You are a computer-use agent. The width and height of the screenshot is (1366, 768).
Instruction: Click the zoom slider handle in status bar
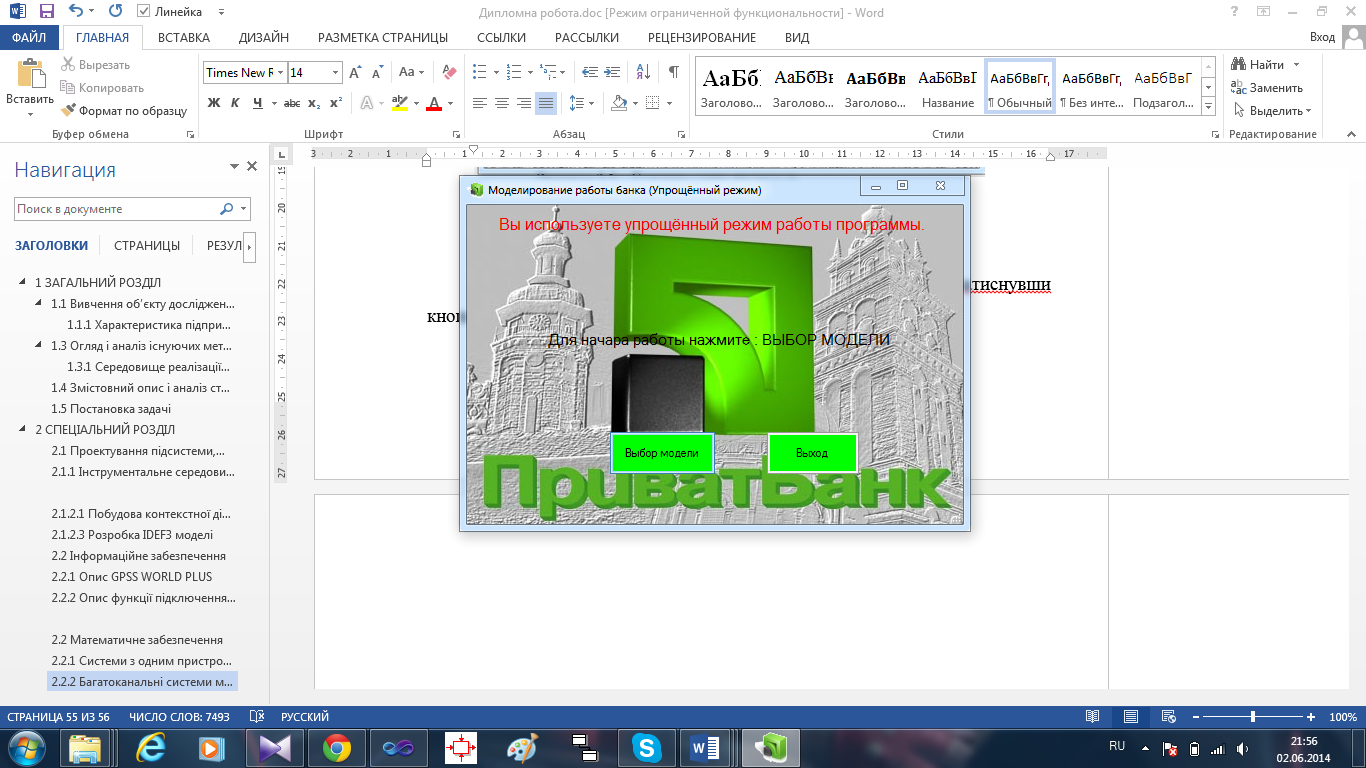tap(1253, 717)
